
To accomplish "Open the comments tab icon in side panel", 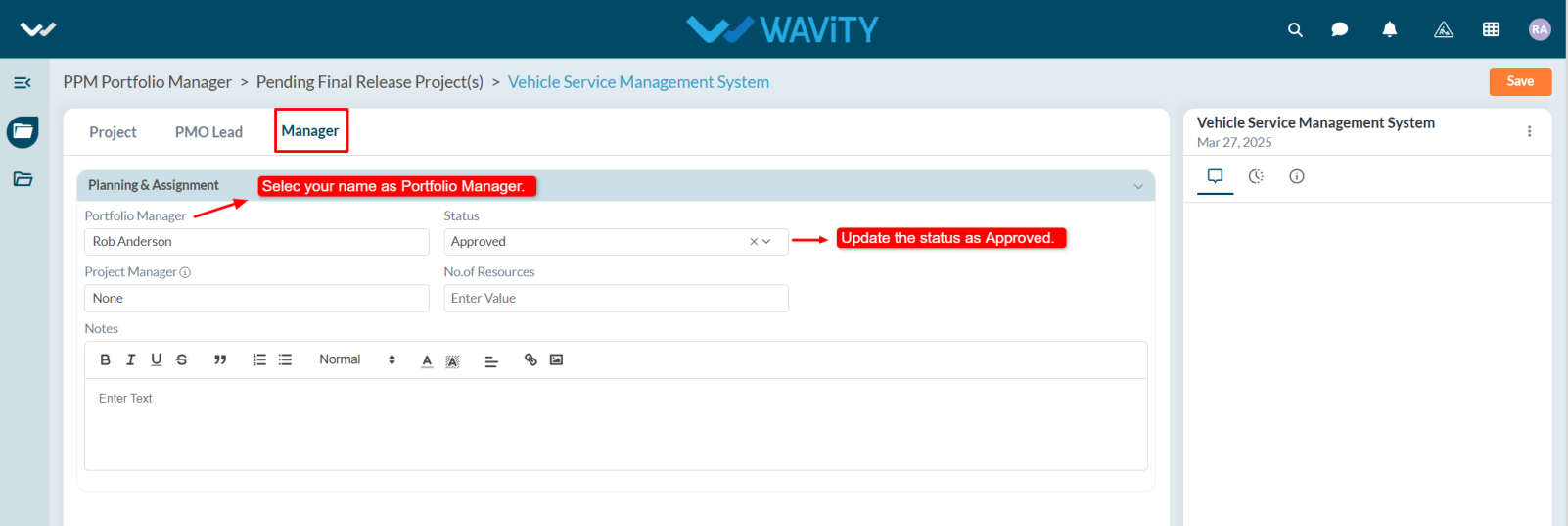I will (1215, 176).
